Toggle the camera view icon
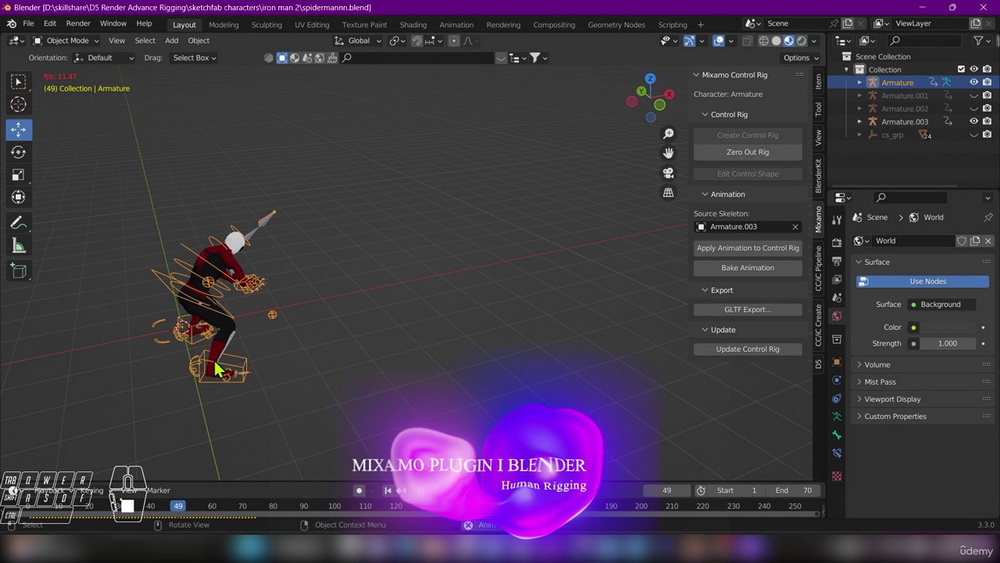 click(x=668, y=173)
